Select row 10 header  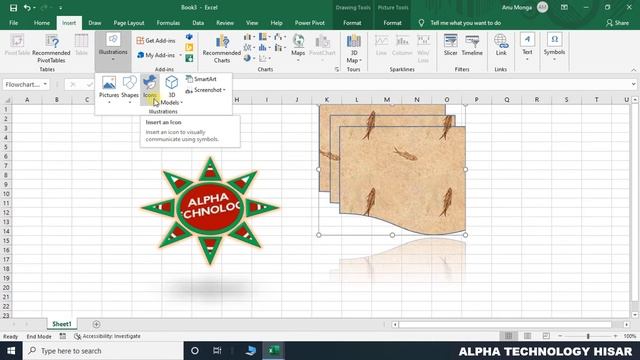pyautogui.click(x=6, y=194)
